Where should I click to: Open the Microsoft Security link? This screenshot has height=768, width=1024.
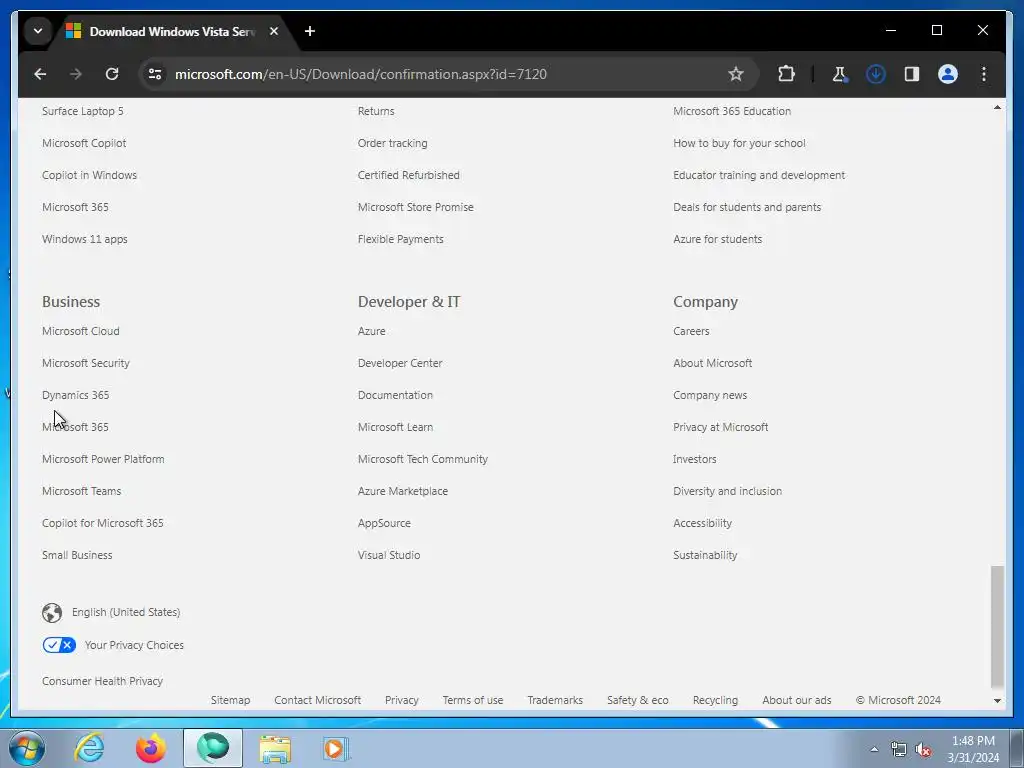[86, 363]
